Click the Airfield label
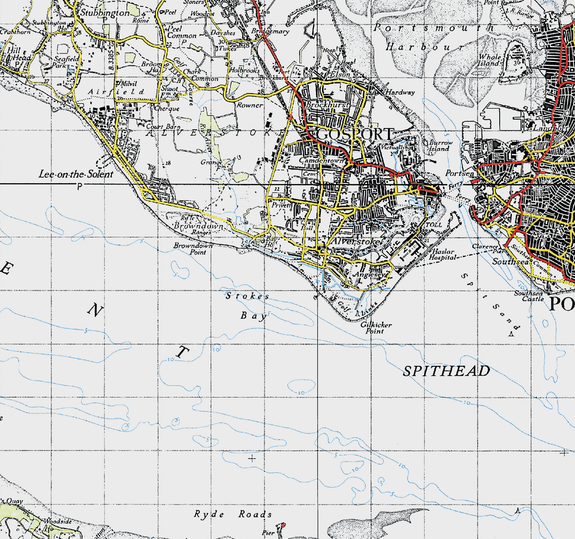This screenshot has width=575, height=539. click(116, 92)
